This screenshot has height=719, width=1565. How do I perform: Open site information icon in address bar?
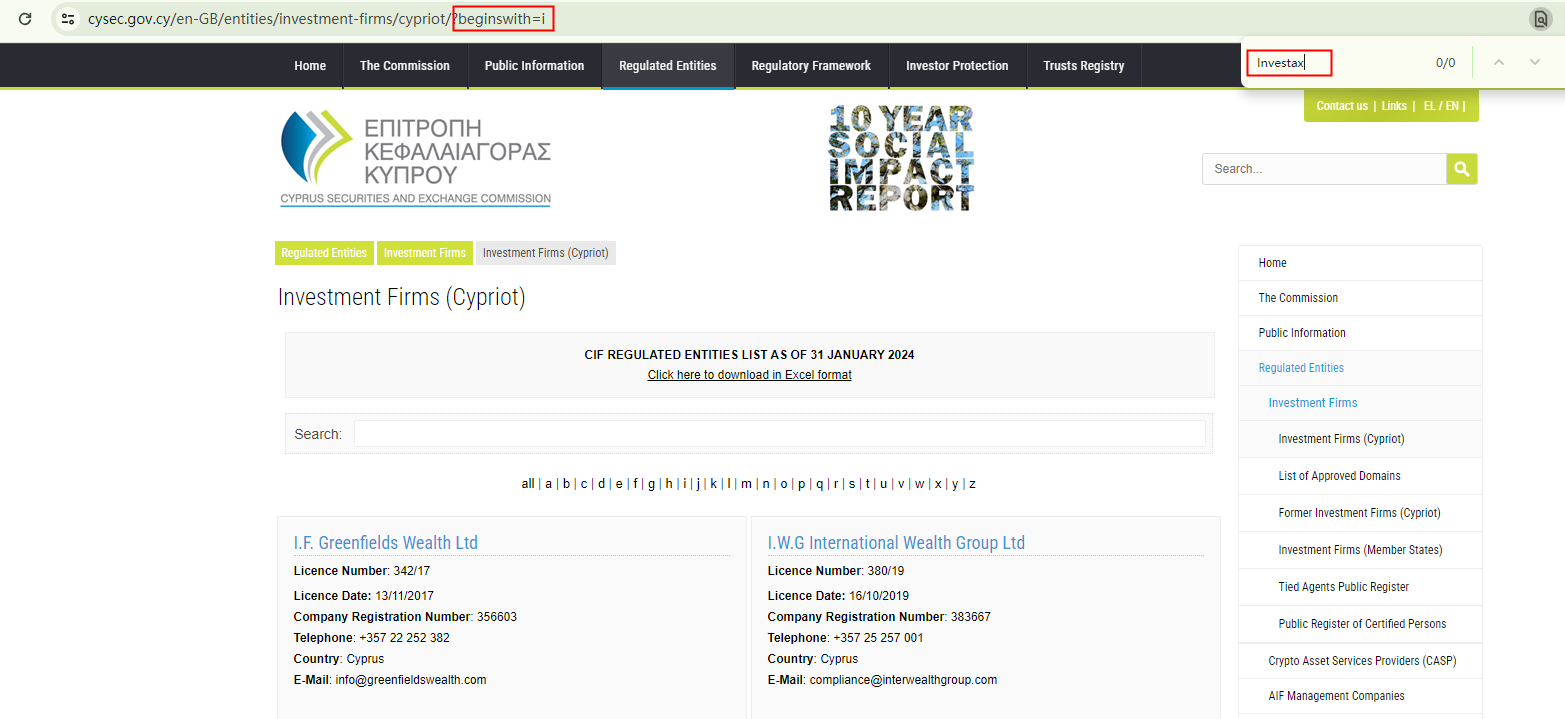point(68,18)
